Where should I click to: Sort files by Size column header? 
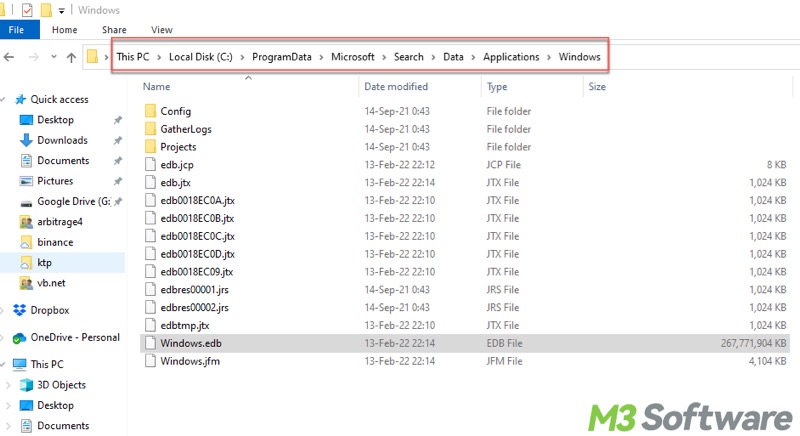point(598,87)
